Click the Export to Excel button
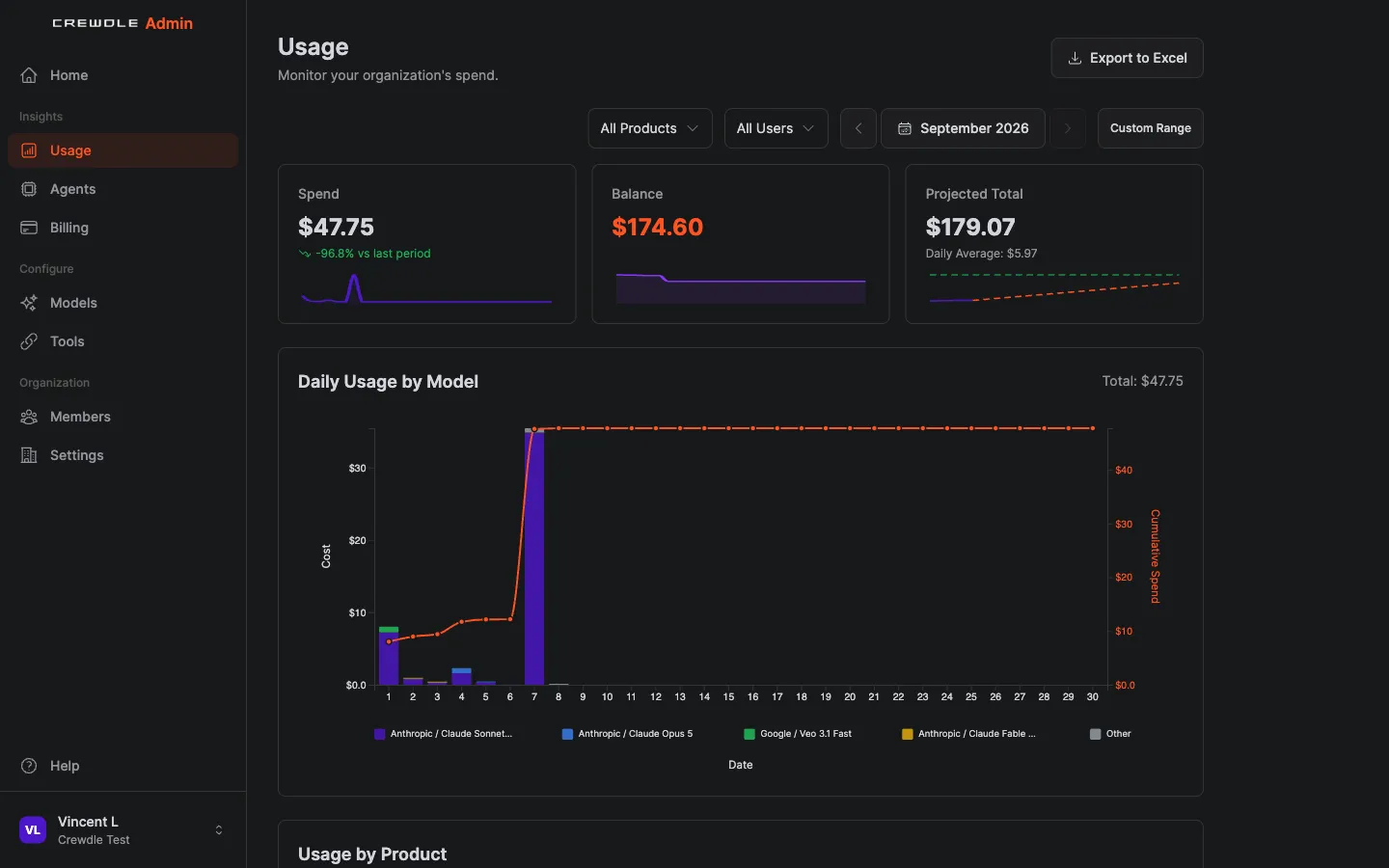 (1127, 58)
